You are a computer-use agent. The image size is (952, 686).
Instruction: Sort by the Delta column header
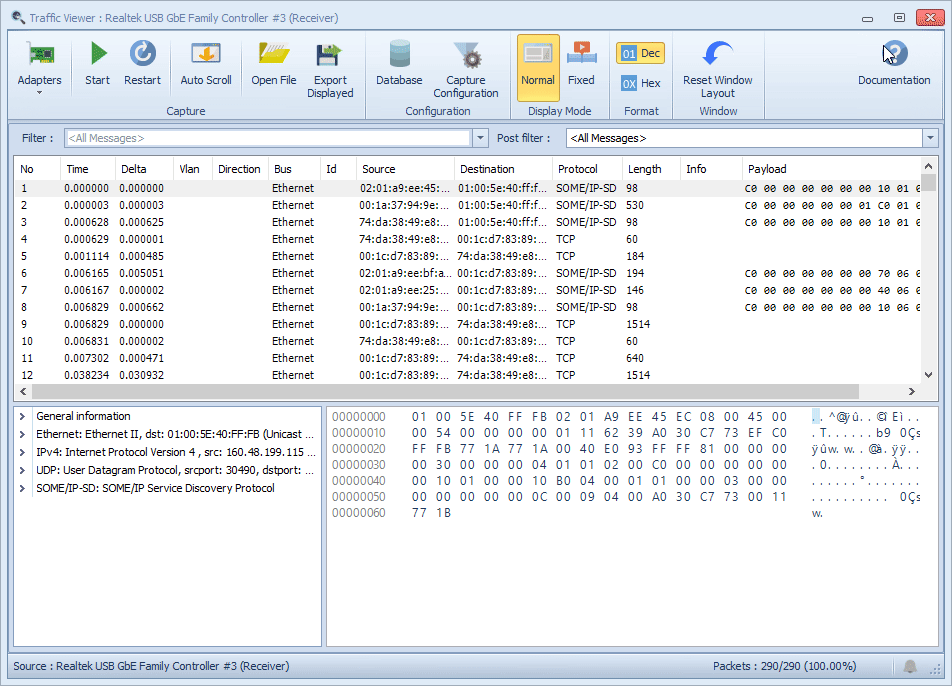tap(144, 169)
